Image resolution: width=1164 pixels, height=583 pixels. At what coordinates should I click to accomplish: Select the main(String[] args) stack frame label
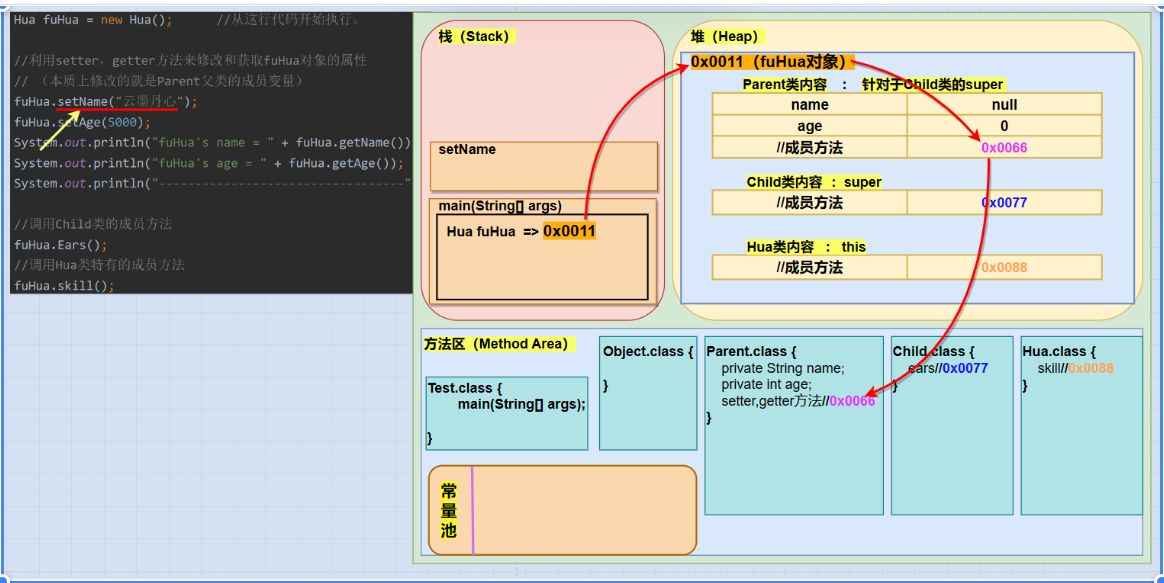(x=500, y=206)
